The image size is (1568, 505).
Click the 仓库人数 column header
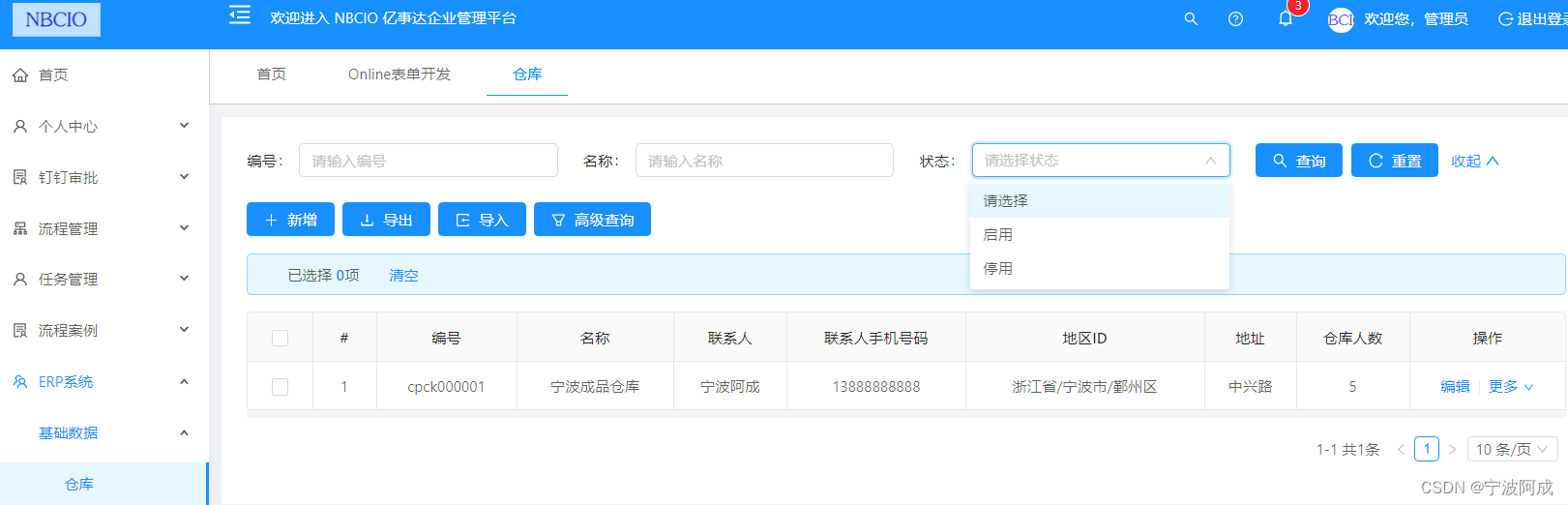click(1353, 338)
